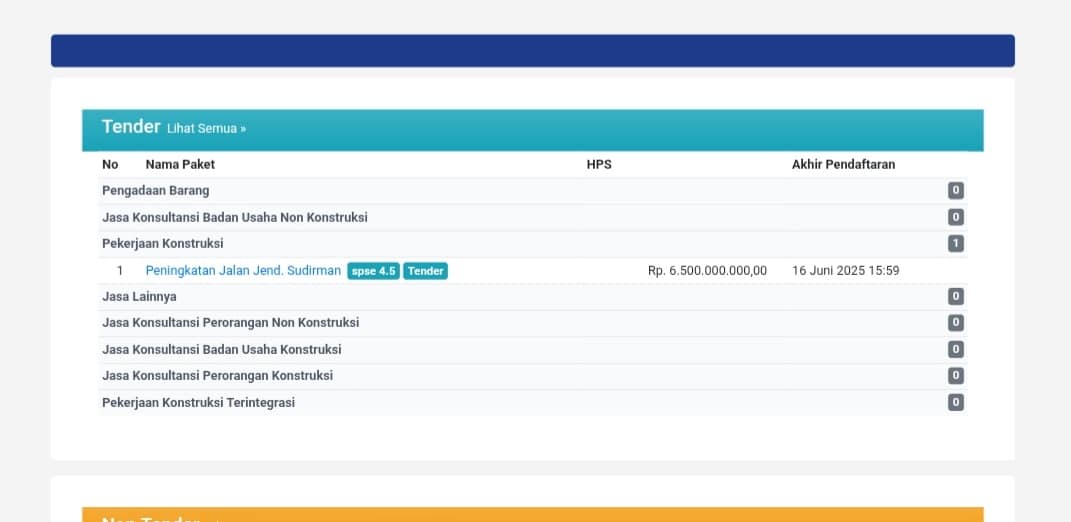Screen dimensions: 1071x522
Task: Click the spse 4.5 badge
Action: point(373,271)
